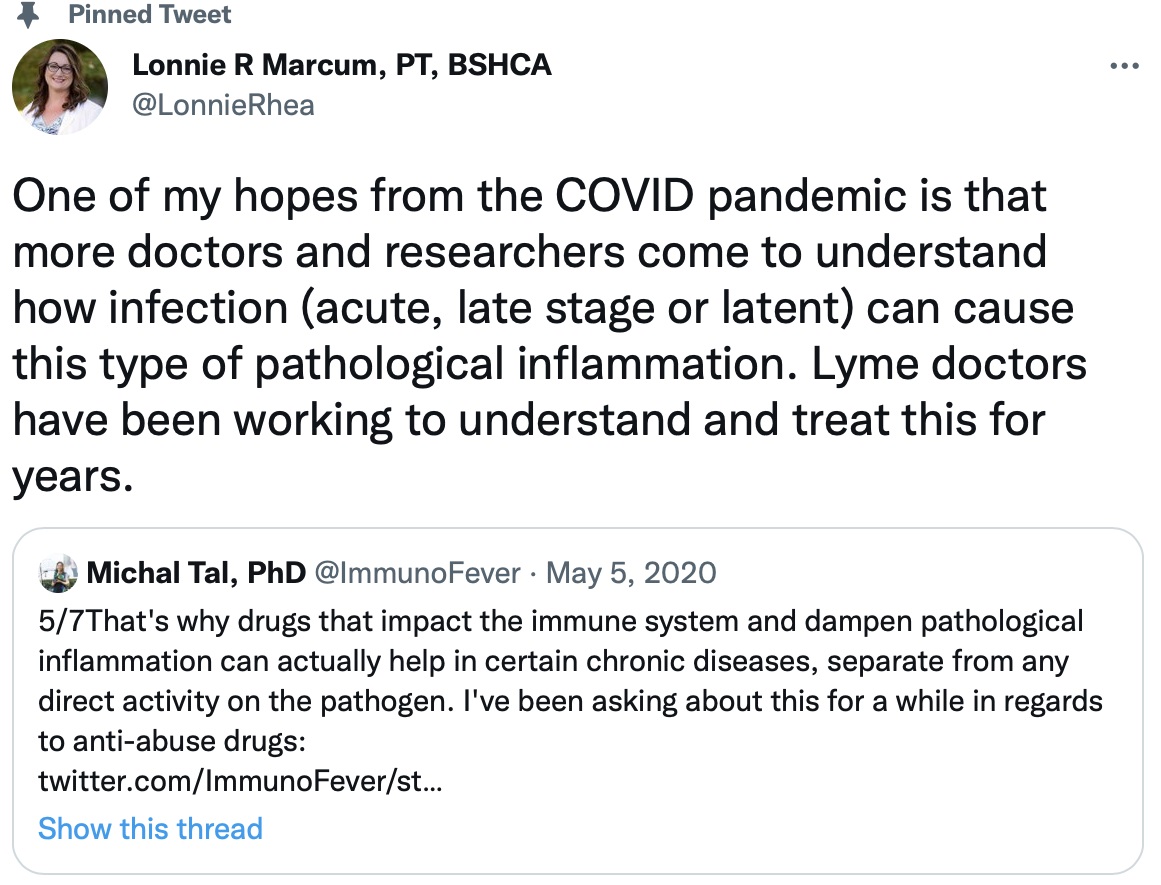Follow the twitter.com/ImmunoFever/st… link
The image size is (1161, 885).
pyautogui.click(x=240, y=782)
